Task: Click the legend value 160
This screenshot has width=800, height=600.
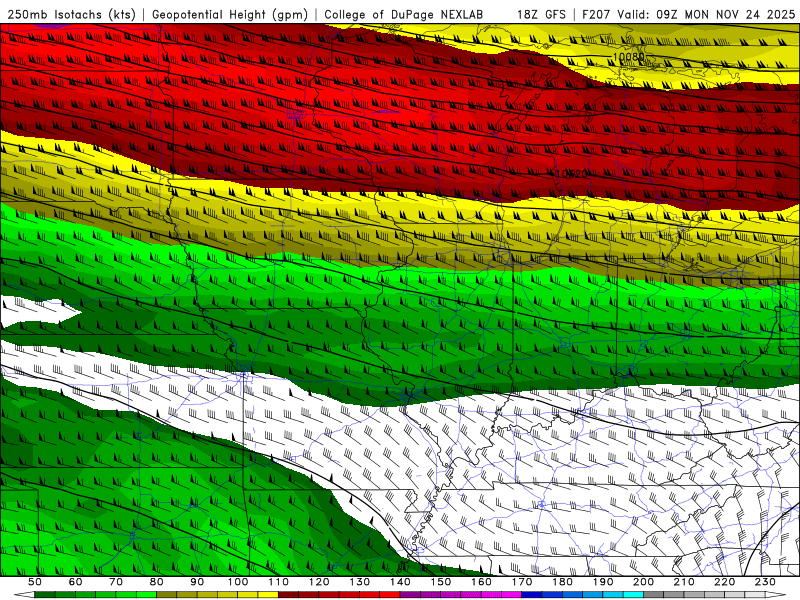Action: click(x=482, y=582)
